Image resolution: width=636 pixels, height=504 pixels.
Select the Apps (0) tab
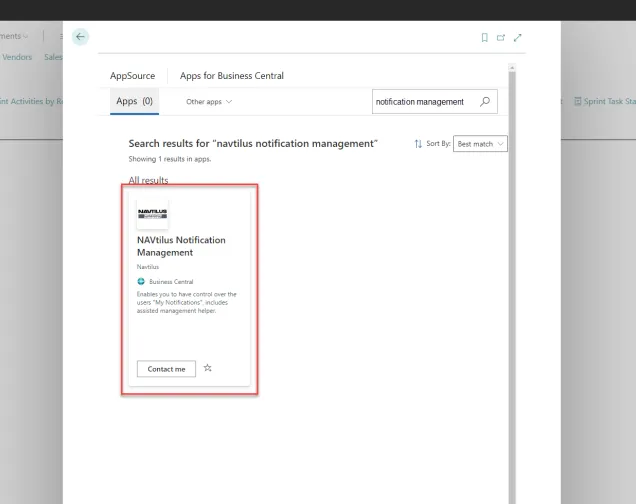tap(134, 101)
